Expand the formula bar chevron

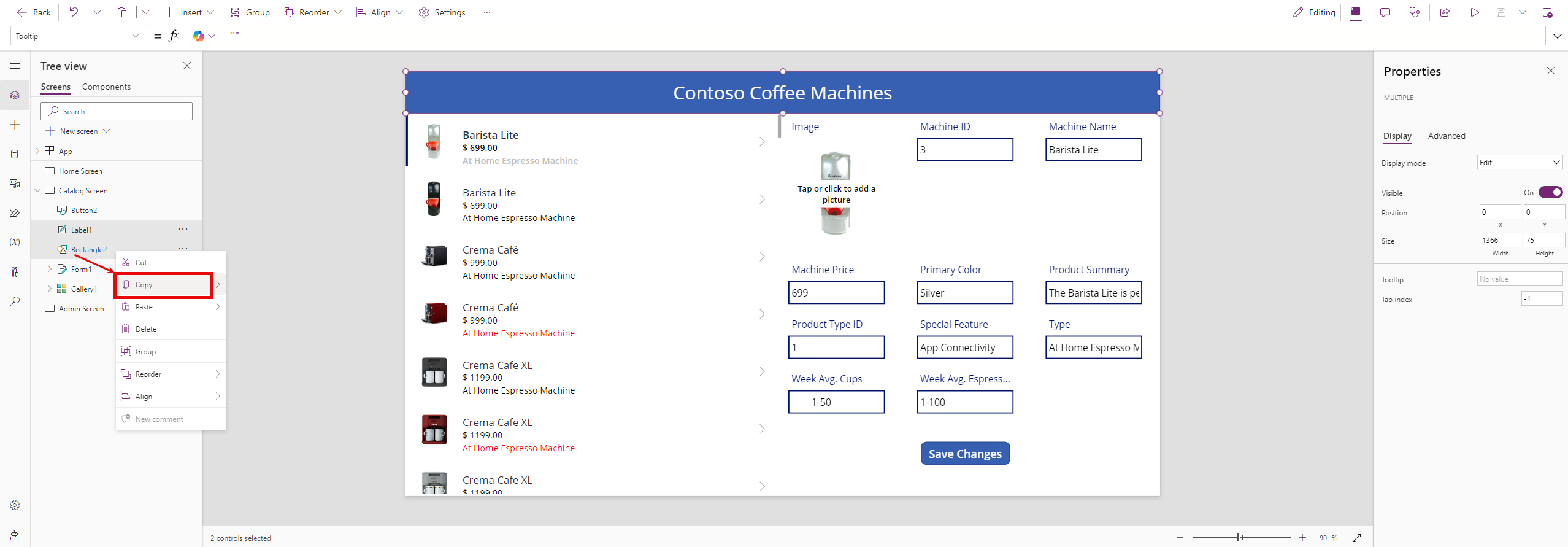click(x=1557, y=36)
